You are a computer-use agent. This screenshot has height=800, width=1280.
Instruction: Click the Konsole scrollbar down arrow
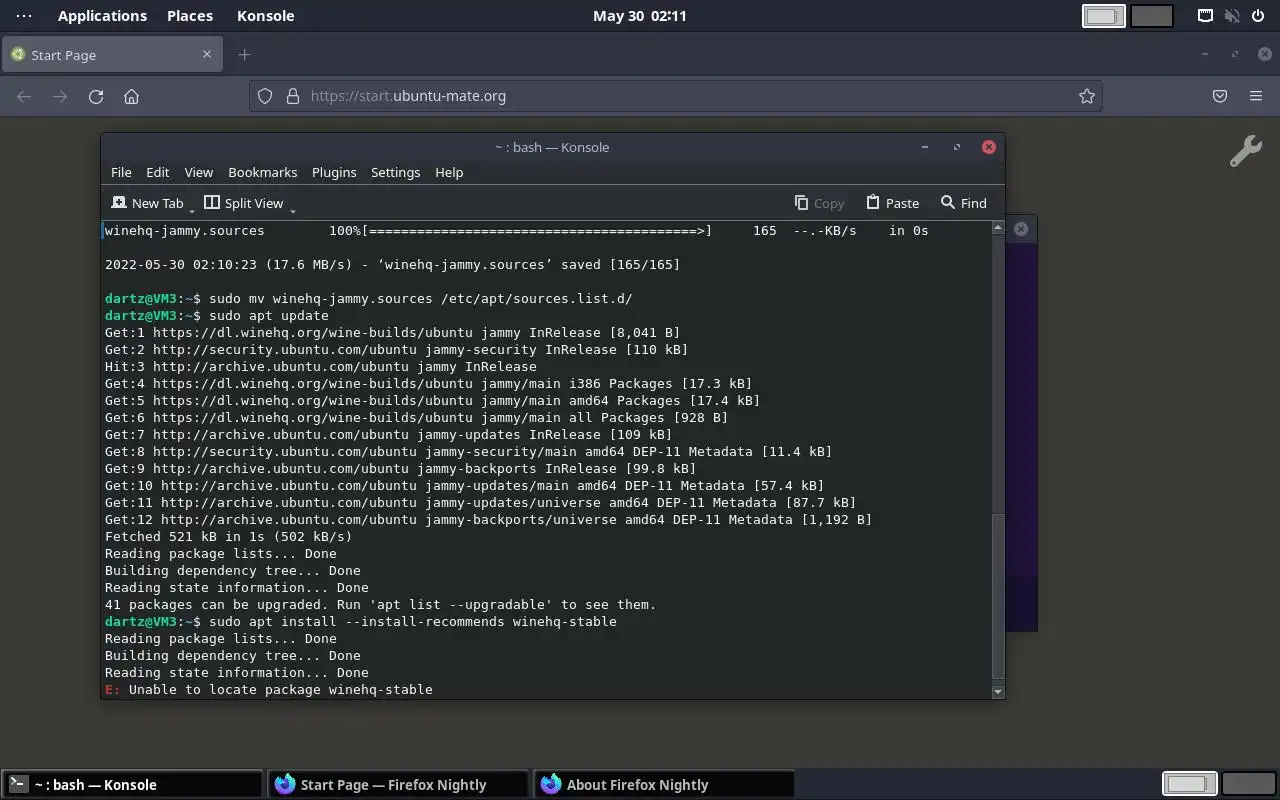point(998,692)
